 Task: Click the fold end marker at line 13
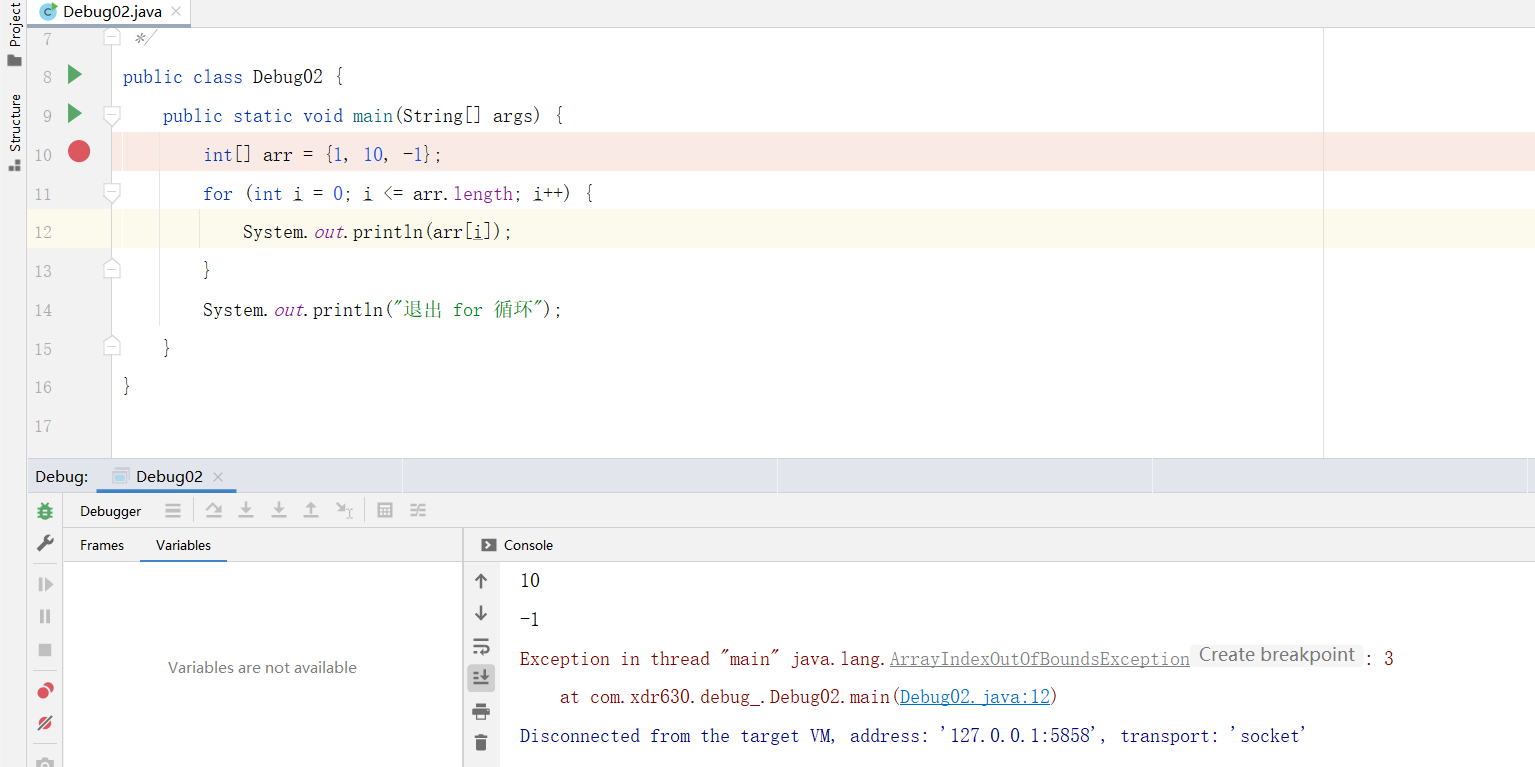coord(112,269)
